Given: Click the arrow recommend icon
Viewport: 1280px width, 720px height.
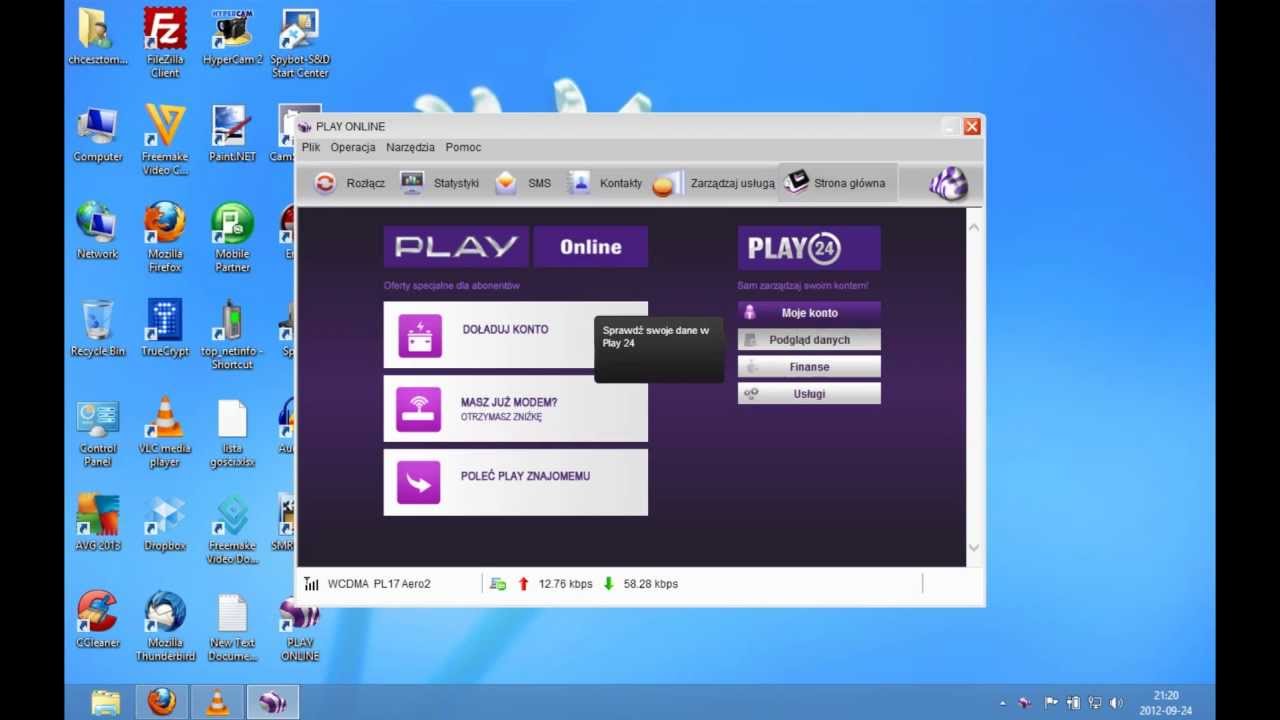Looking at the screenshot, I should coord(418,482).
